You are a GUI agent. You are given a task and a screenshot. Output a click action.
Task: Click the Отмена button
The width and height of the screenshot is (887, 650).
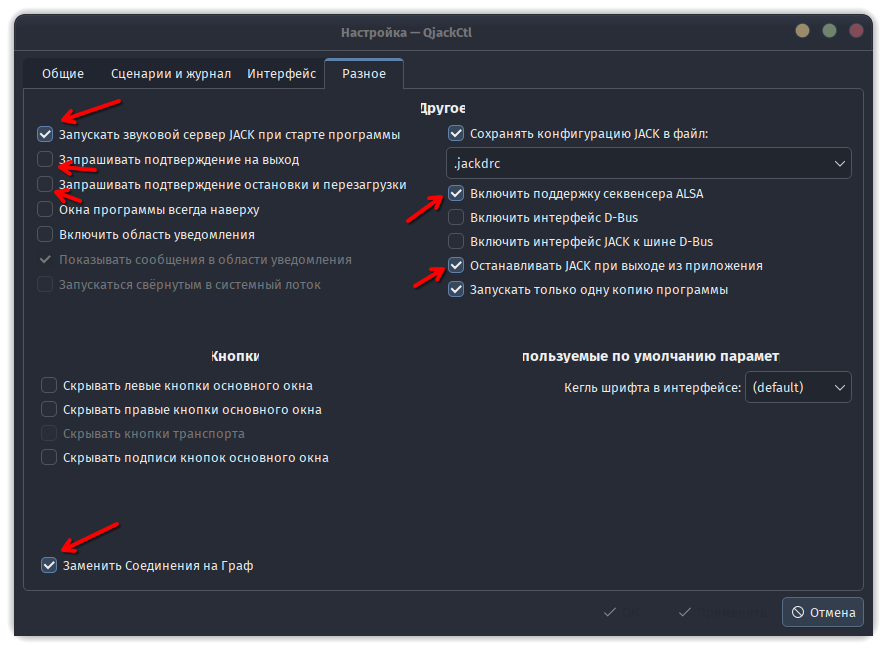coord(822,612)
